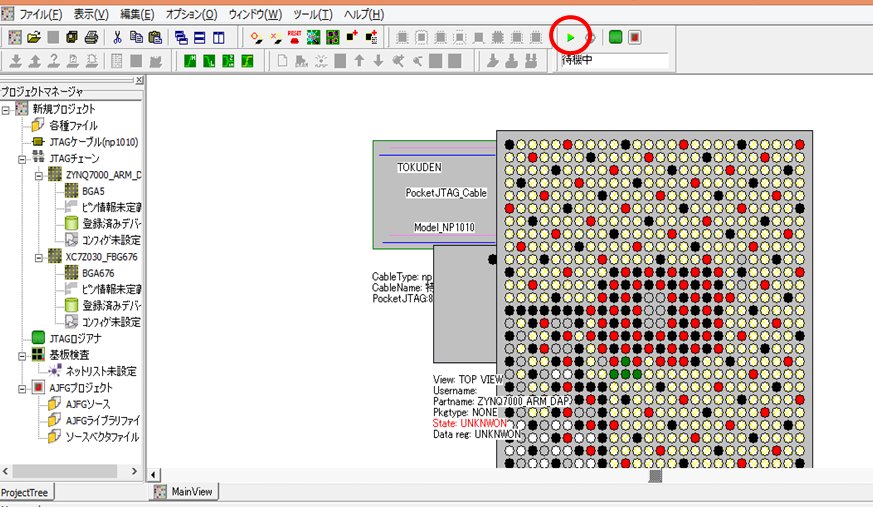Click the 待機中 status field
The image size is (873, 507).
(x=613, y=61)
